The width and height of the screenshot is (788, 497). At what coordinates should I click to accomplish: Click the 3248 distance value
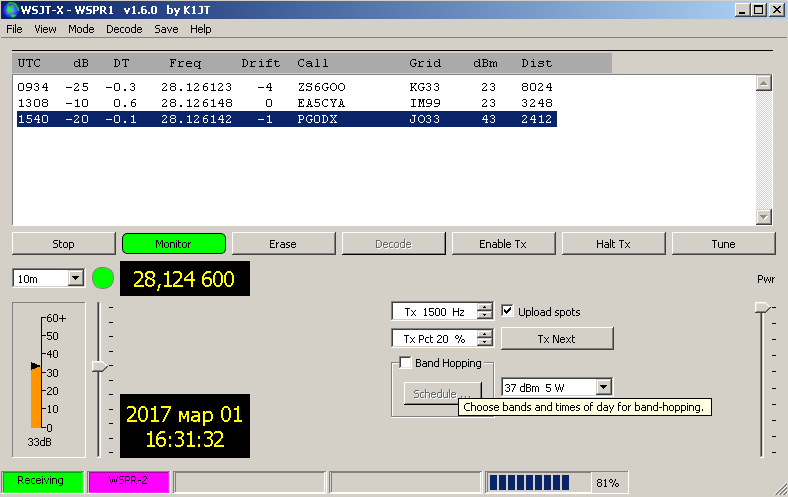pyautogui.click(x=537, y=103)
